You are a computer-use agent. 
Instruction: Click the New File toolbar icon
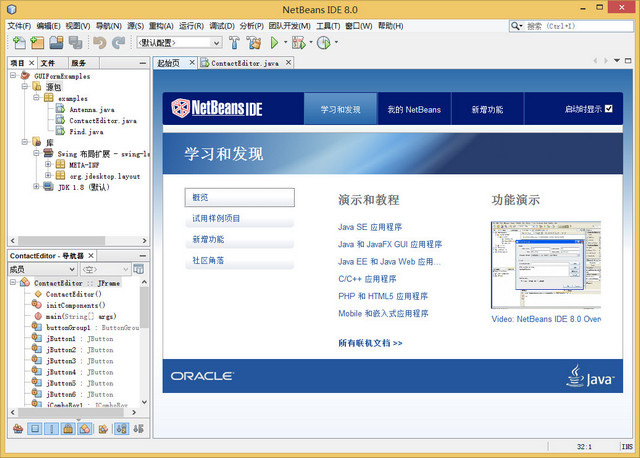(20, 43)
